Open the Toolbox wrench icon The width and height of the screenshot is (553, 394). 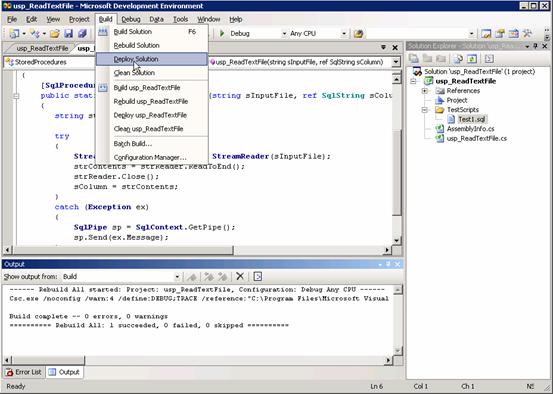[527, 34]
